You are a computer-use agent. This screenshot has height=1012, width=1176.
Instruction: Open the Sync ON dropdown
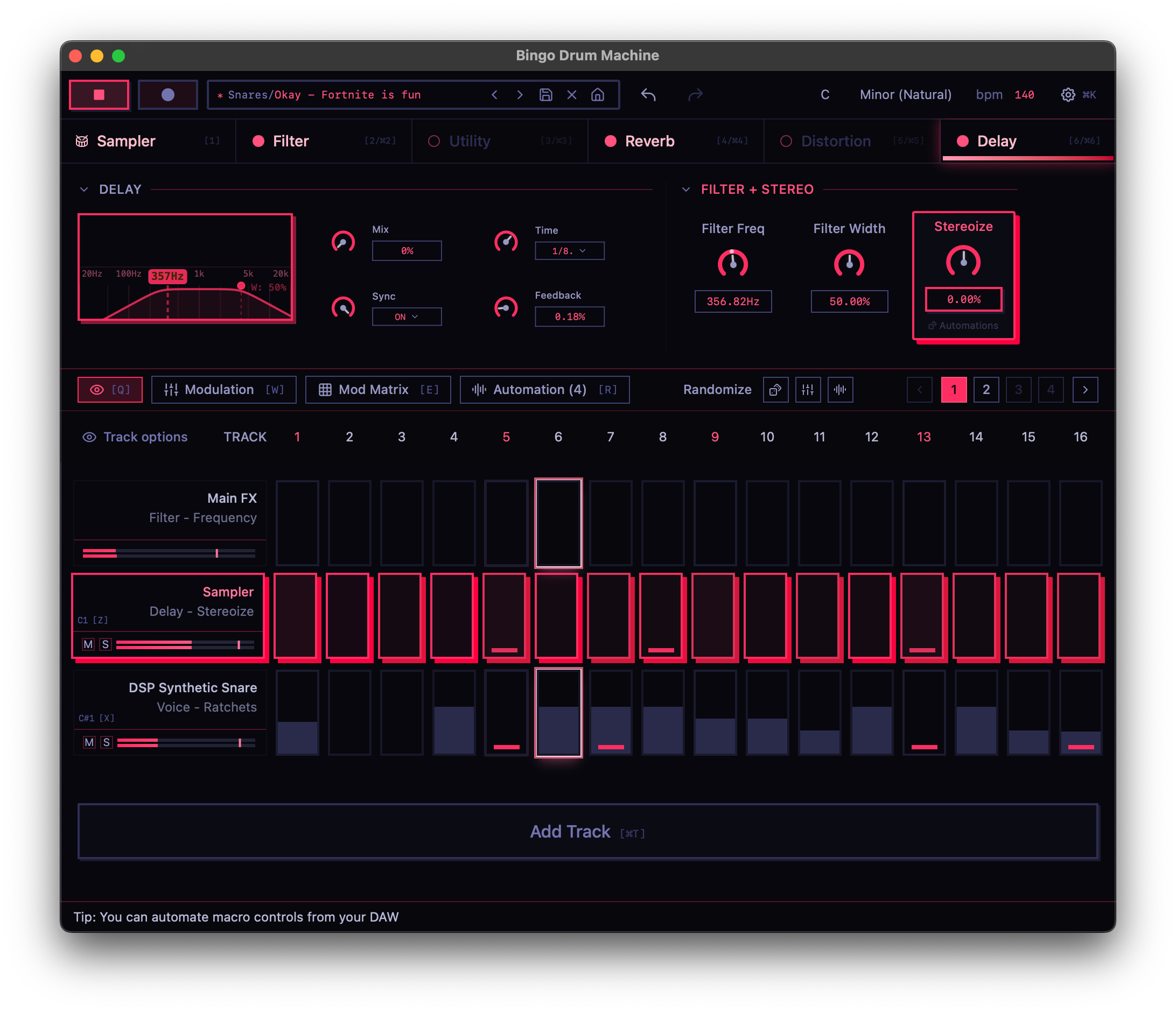[407, 317]
